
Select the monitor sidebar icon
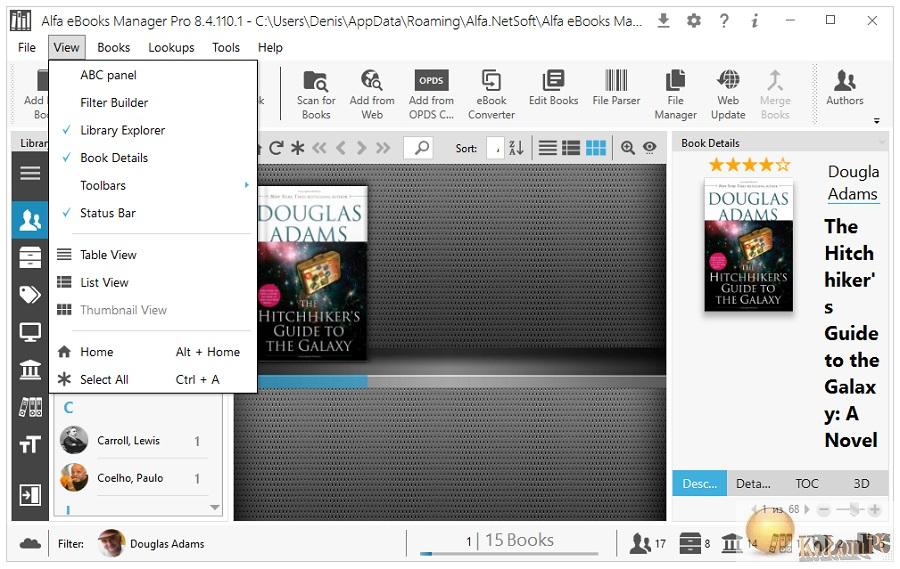point(30,332)
